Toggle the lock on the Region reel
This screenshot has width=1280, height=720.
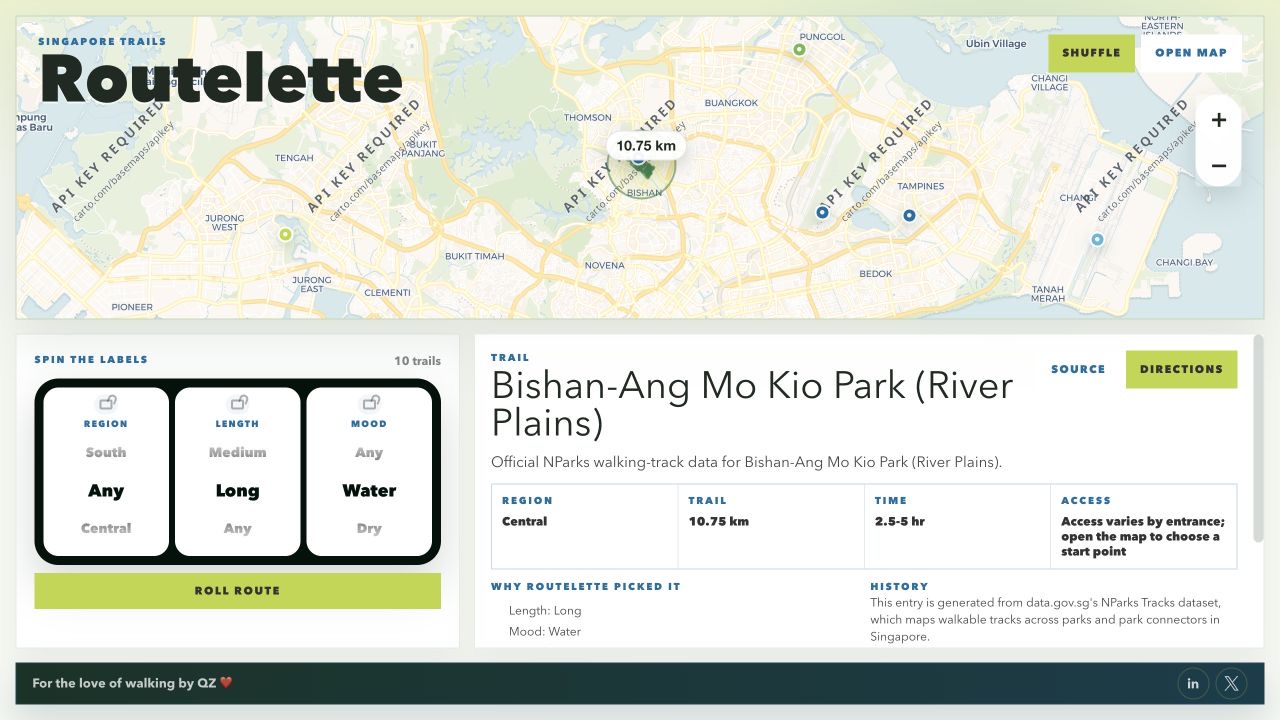(106, 402)
